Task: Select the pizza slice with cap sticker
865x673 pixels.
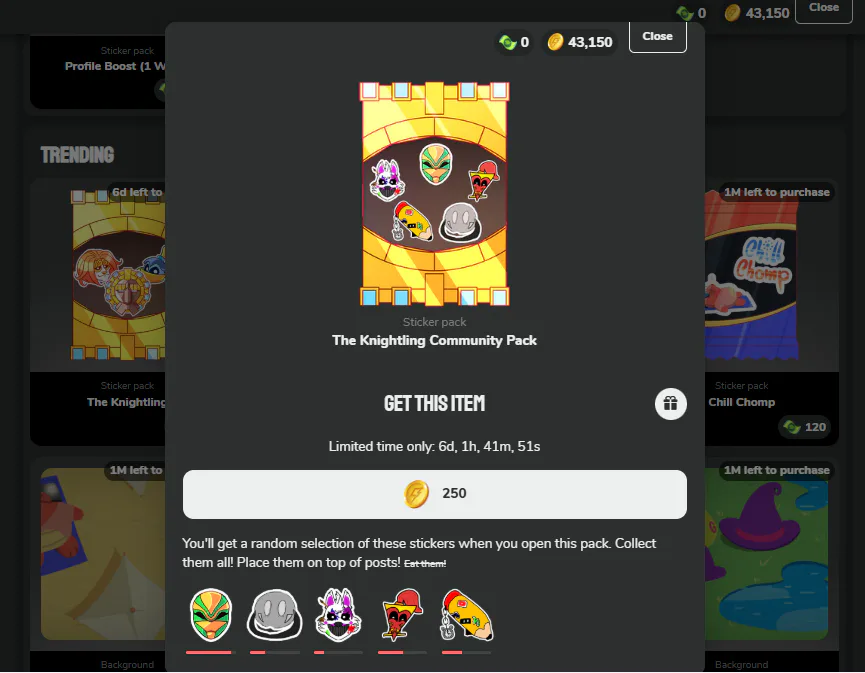Action: click(402, 615)
